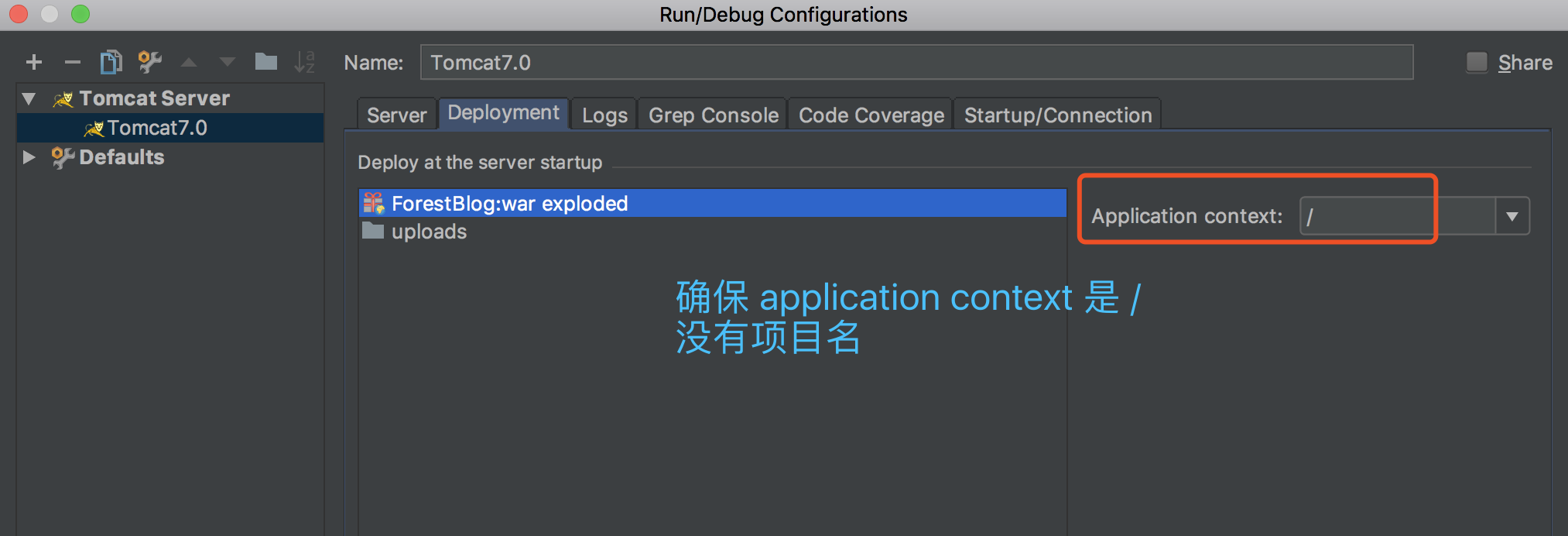
Task: Create new folder for configurations
Action: (x=266, y=61)
